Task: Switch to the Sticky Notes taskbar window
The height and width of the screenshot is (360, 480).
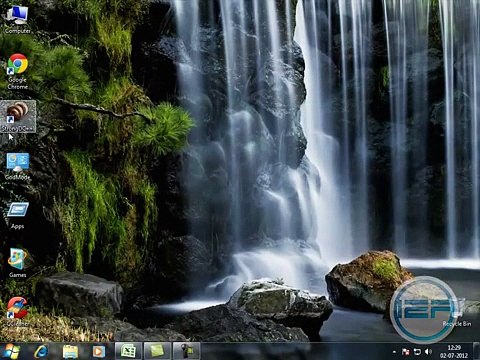Action: click(157, 351)
